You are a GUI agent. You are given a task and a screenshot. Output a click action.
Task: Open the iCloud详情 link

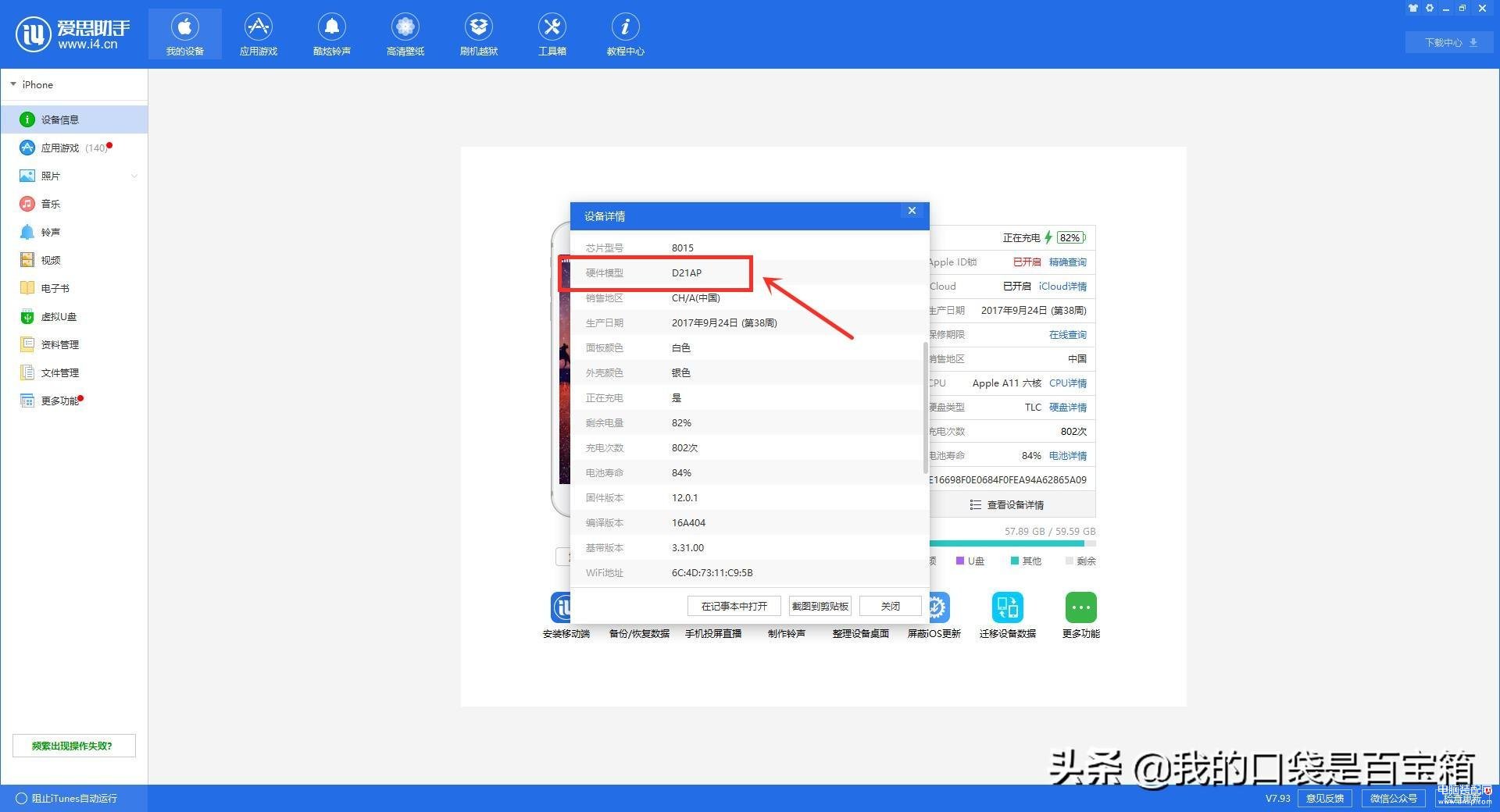coord(1062,286)
